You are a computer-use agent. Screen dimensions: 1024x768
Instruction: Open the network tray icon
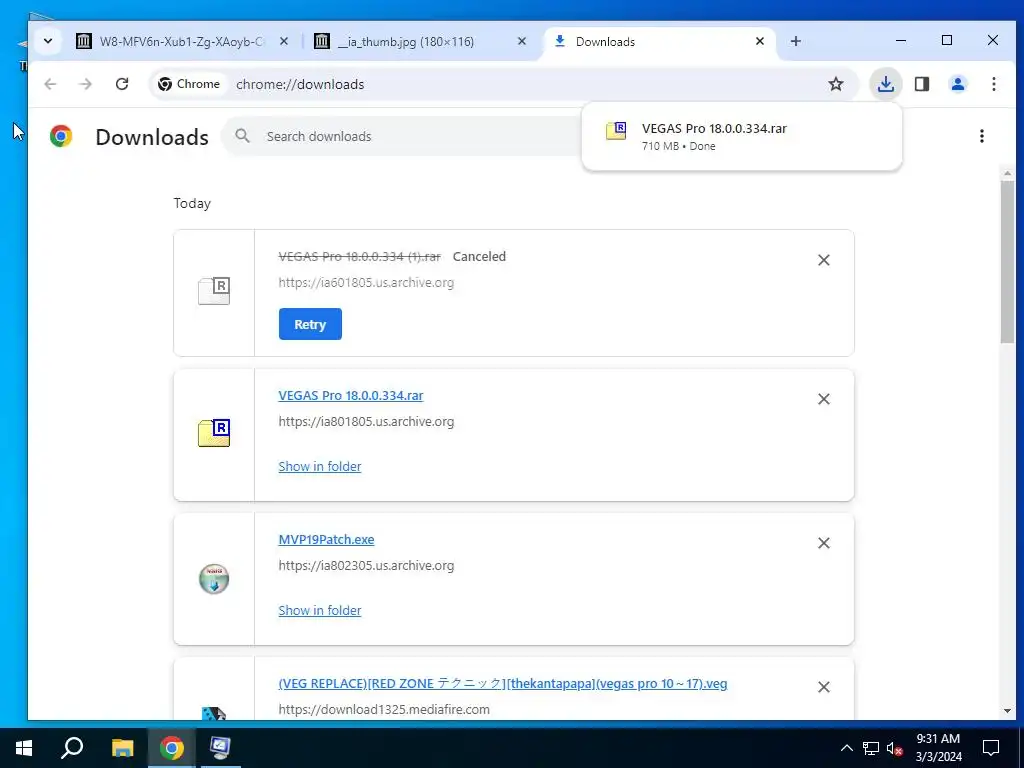click(x=871, y=748)
